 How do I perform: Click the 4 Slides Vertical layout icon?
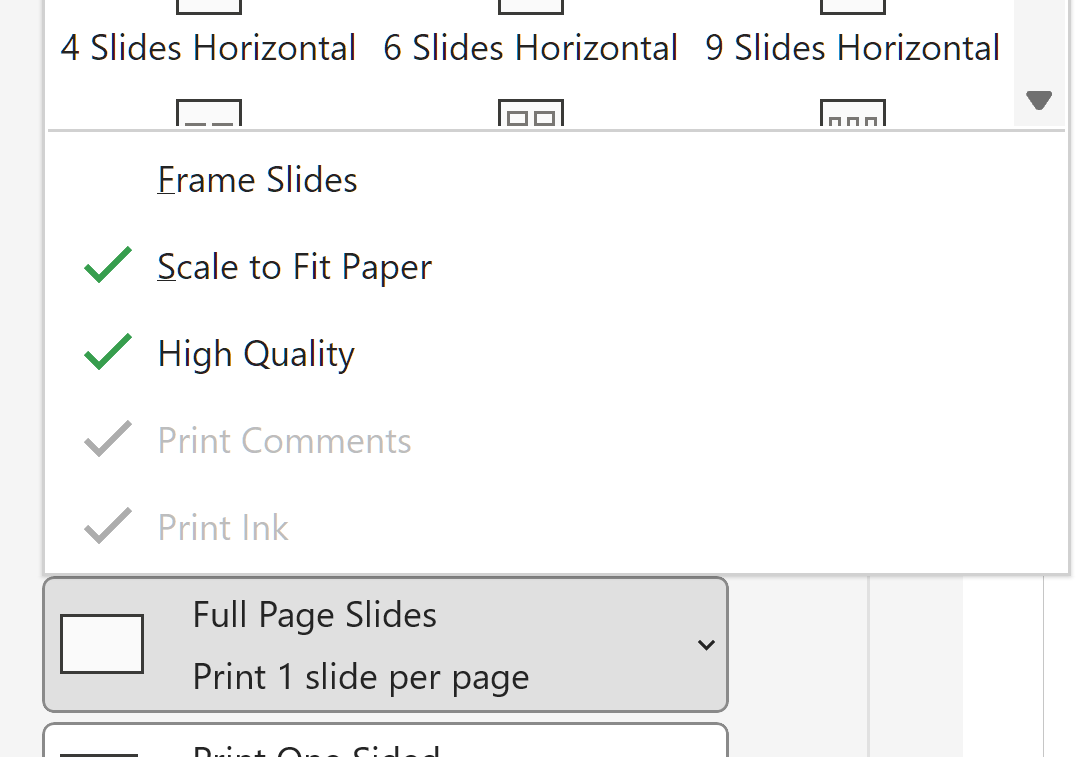point(209,113)
